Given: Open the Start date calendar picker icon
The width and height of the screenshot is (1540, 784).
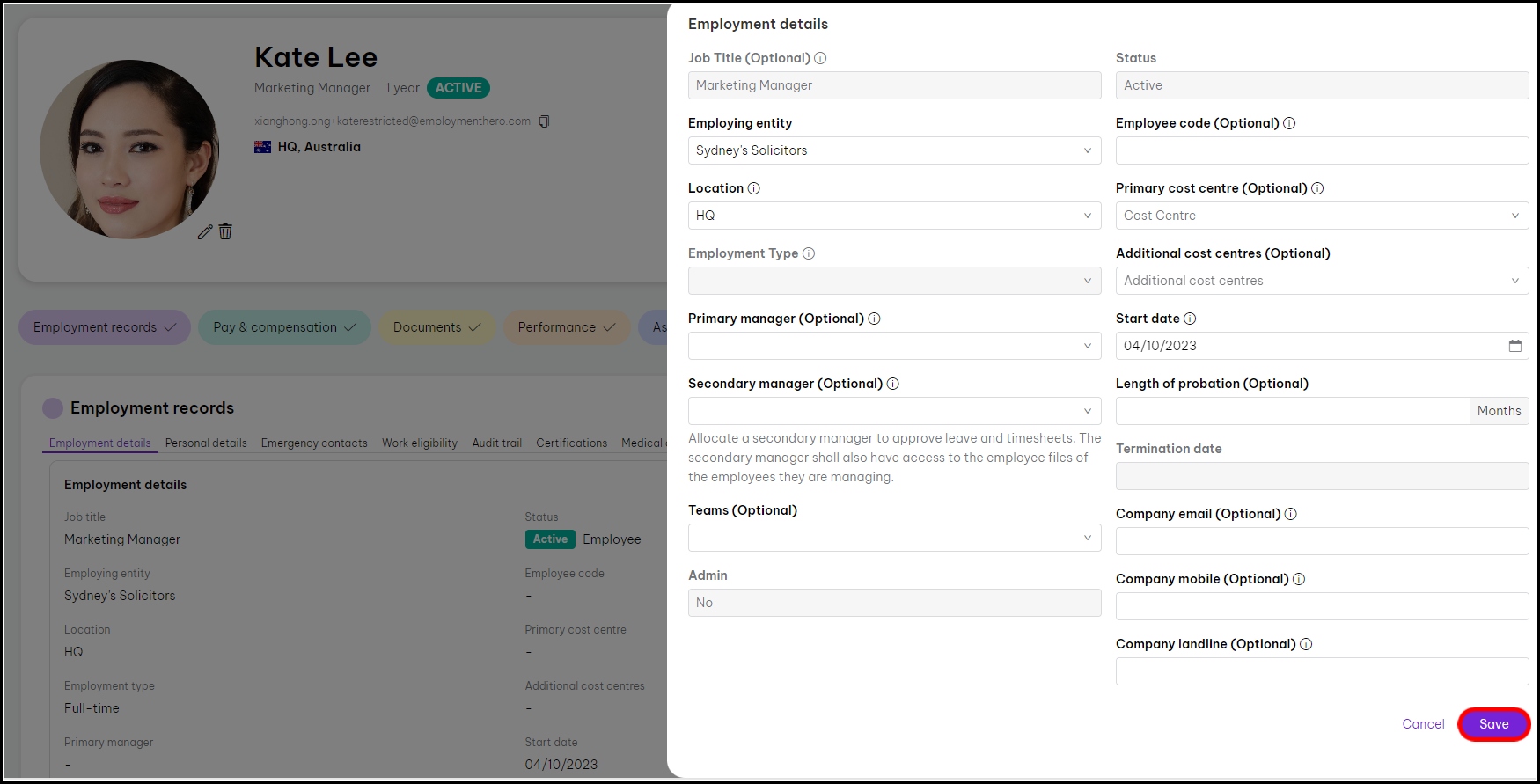Looking at the screenshot, I should 1514,346.
